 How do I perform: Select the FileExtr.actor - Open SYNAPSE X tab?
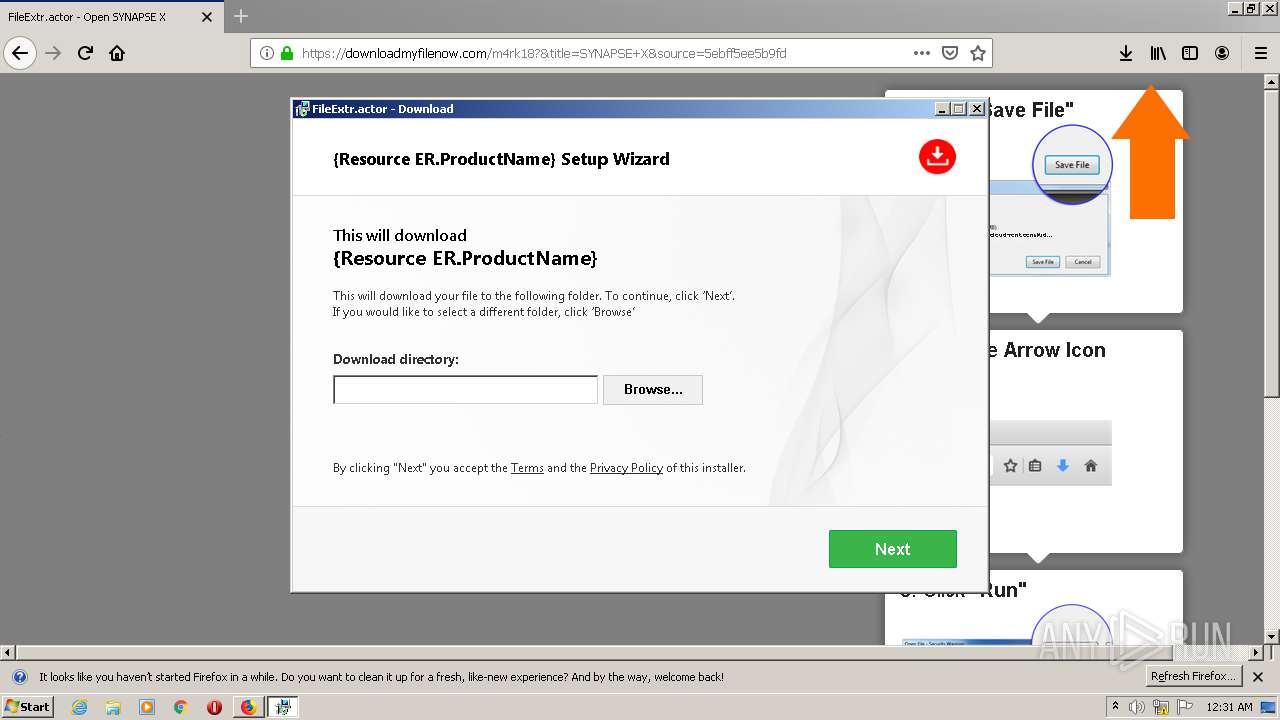coord(110,17)
